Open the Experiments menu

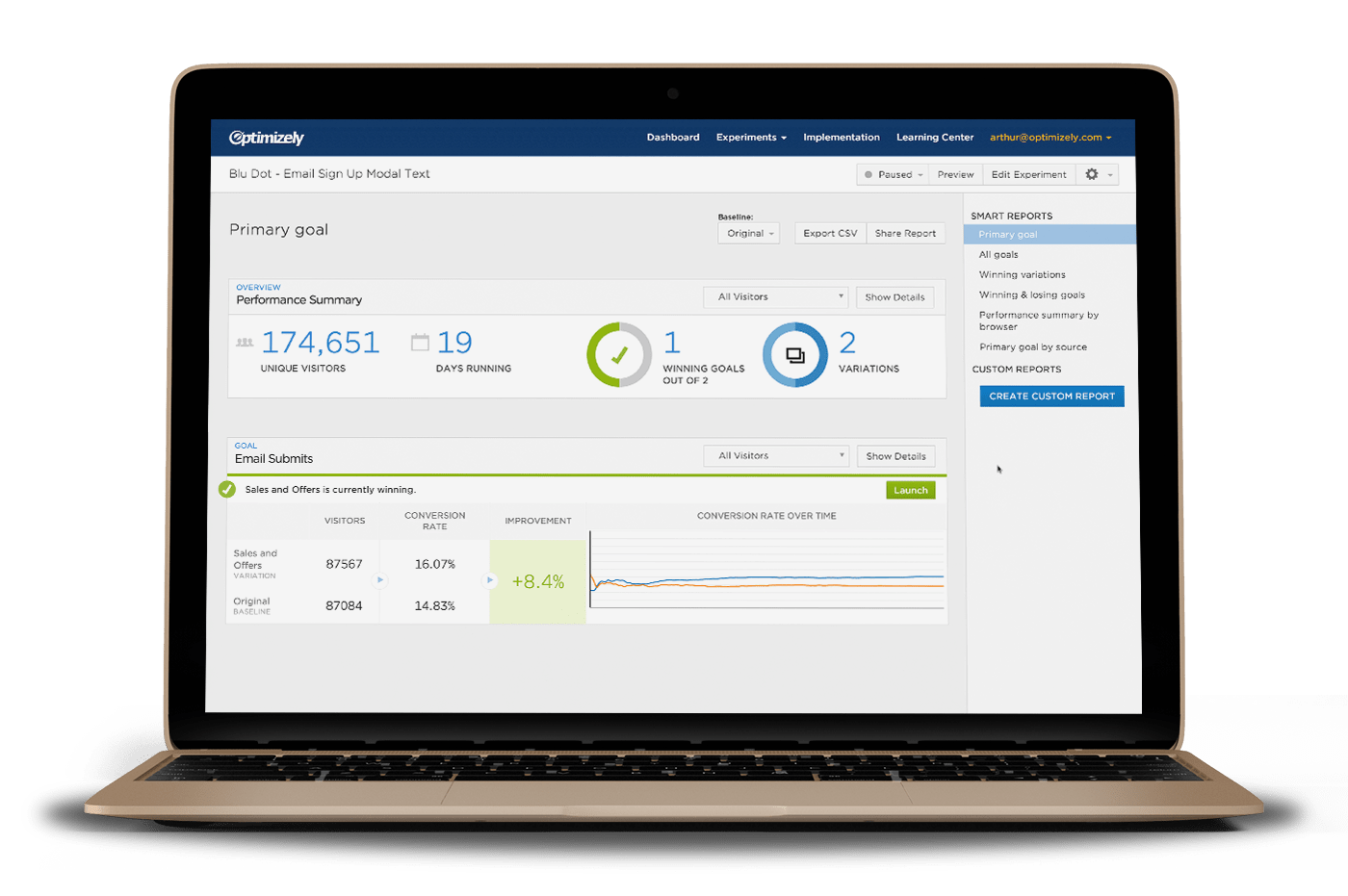click(751, 138)
